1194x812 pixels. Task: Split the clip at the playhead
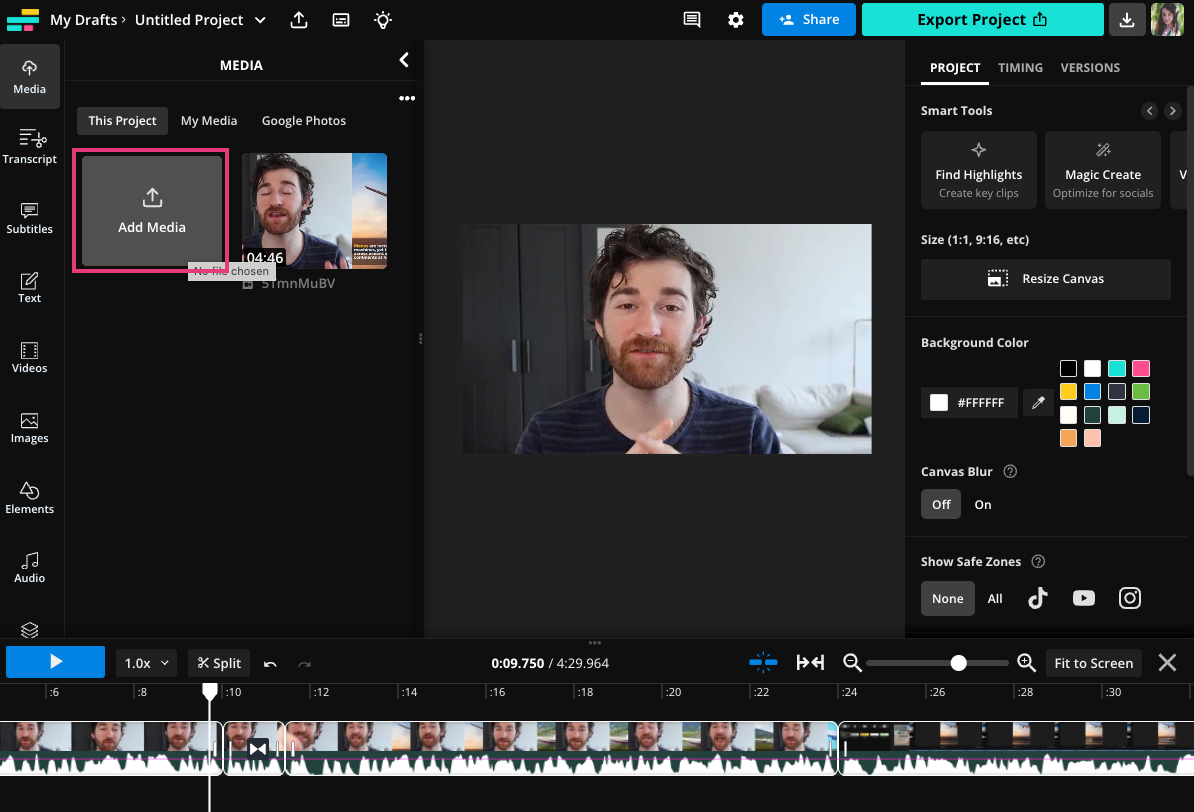(x=218, y=662)
